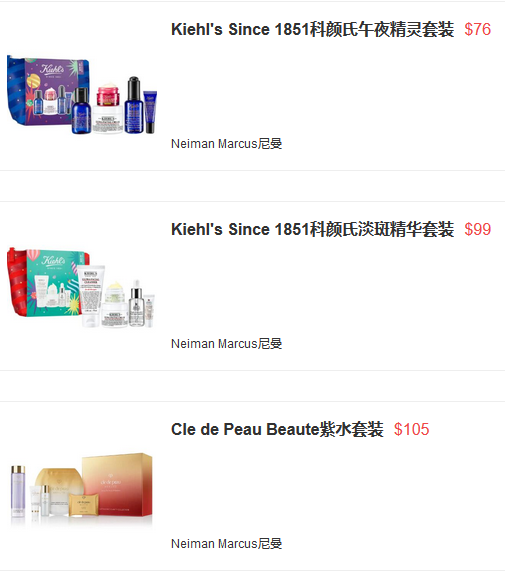Viewport: 505px width, 581px height.
Task: Click the $76 price label
Action: (478, 29)
